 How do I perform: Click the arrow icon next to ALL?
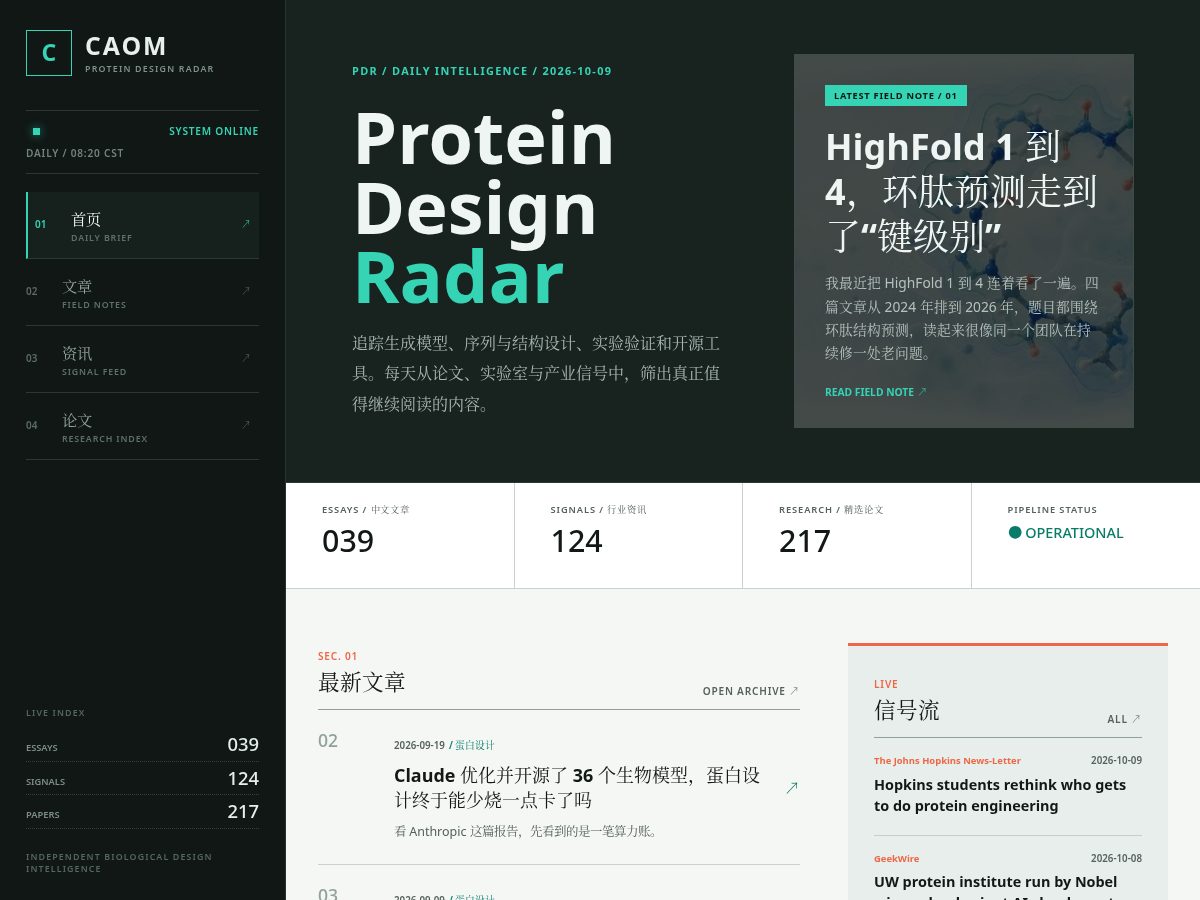coord(1136,719)
